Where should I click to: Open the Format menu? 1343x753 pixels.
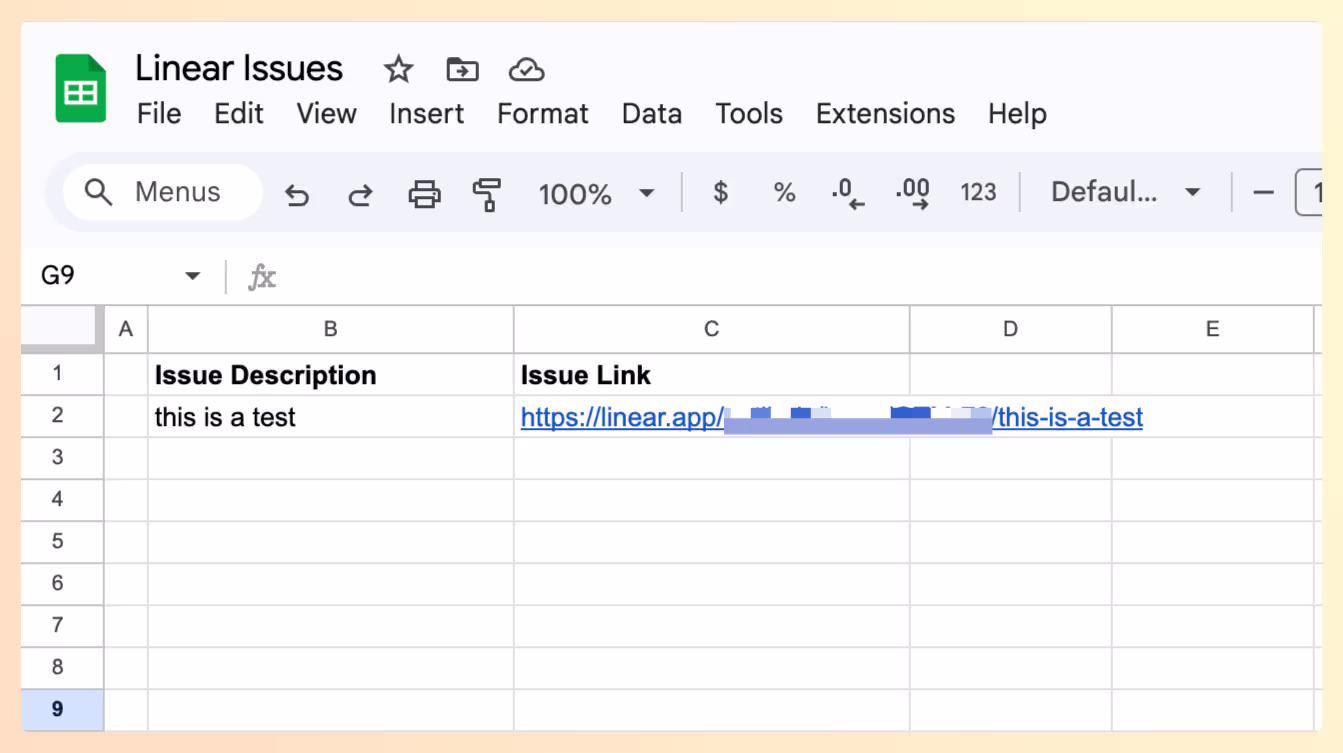[543, 114]
